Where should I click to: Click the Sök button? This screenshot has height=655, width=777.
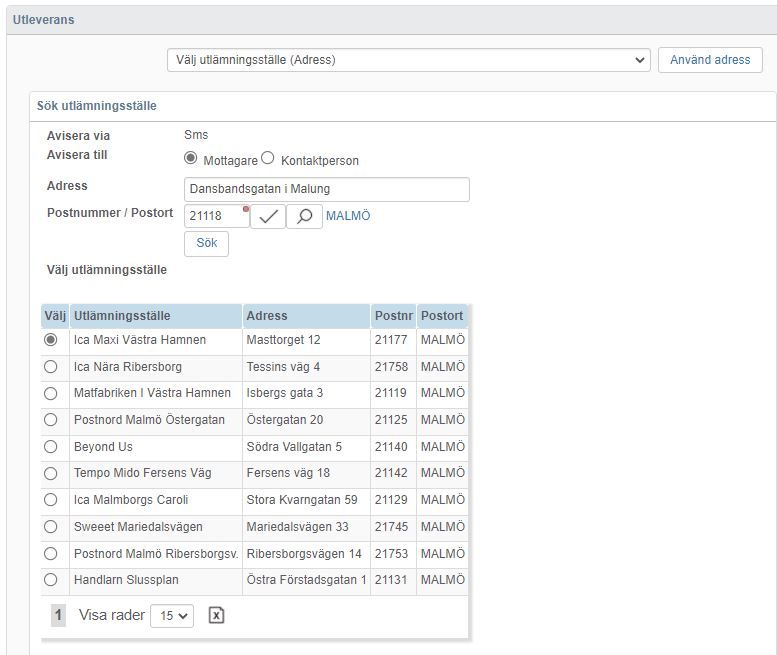[x=207, y=243]
